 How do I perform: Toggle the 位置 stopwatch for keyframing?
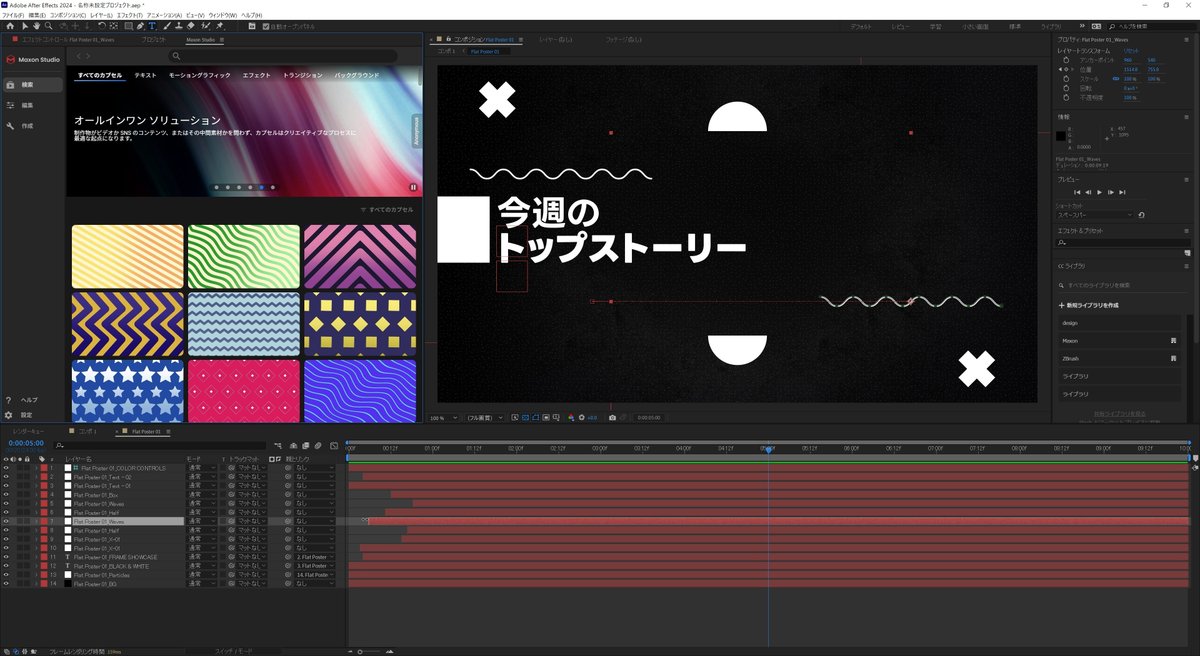[1066, 69]
